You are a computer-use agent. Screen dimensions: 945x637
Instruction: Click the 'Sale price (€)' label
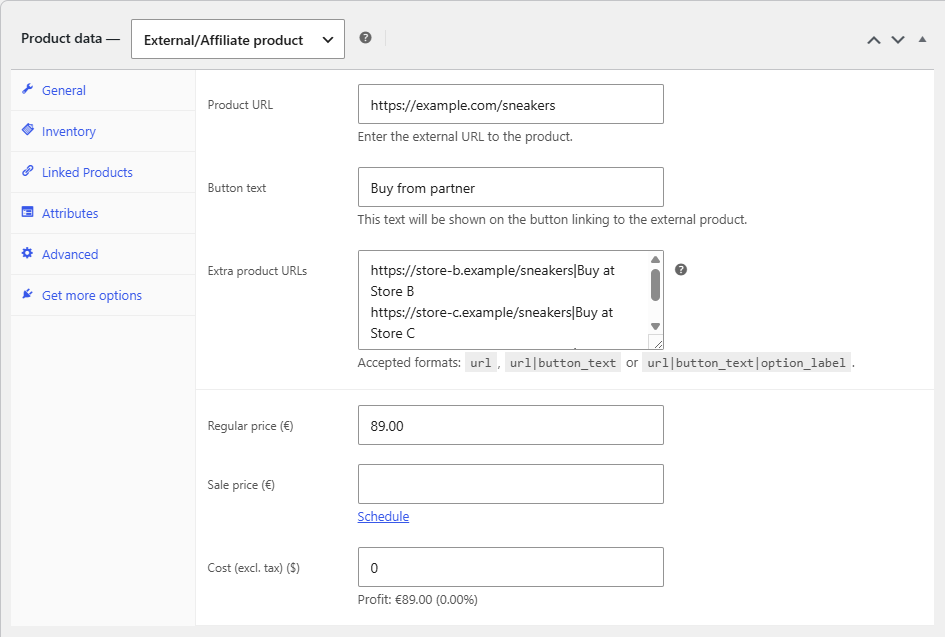[241, 485]
